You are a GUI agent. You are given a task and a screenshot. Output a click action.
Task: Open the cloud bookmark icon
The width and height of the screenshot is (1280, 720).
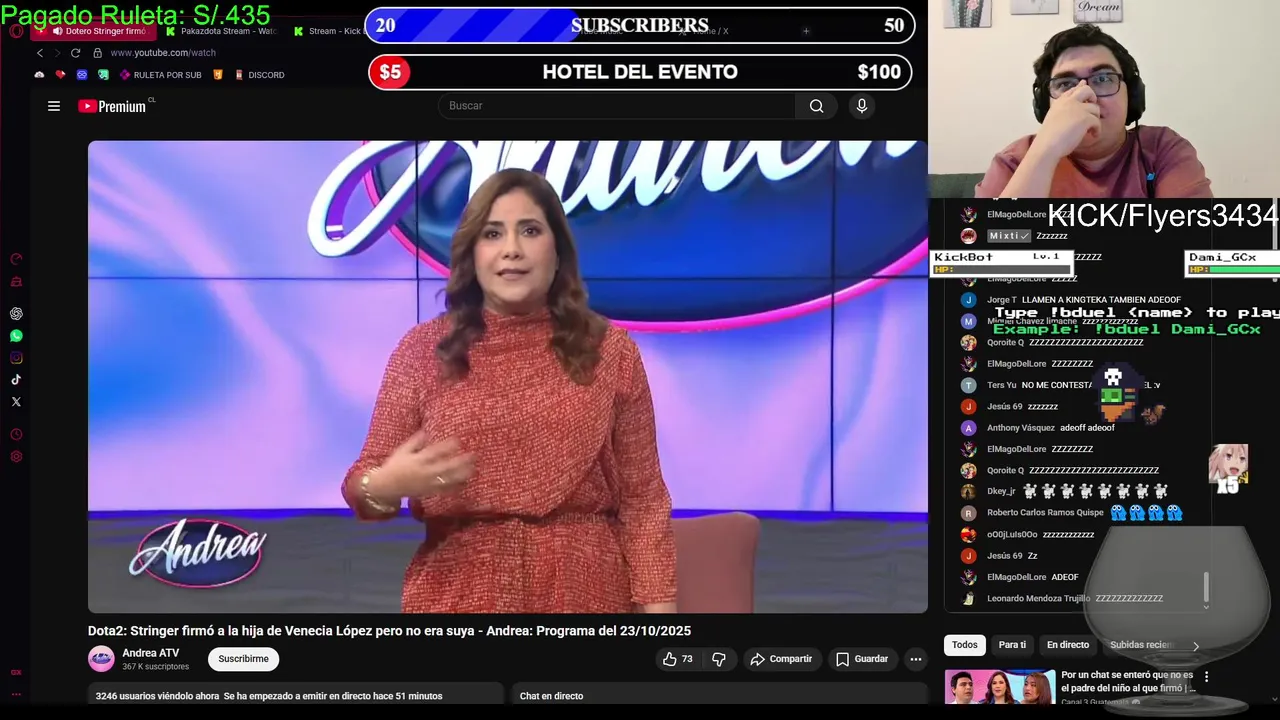pyautogui.click(x=39, y=75)
